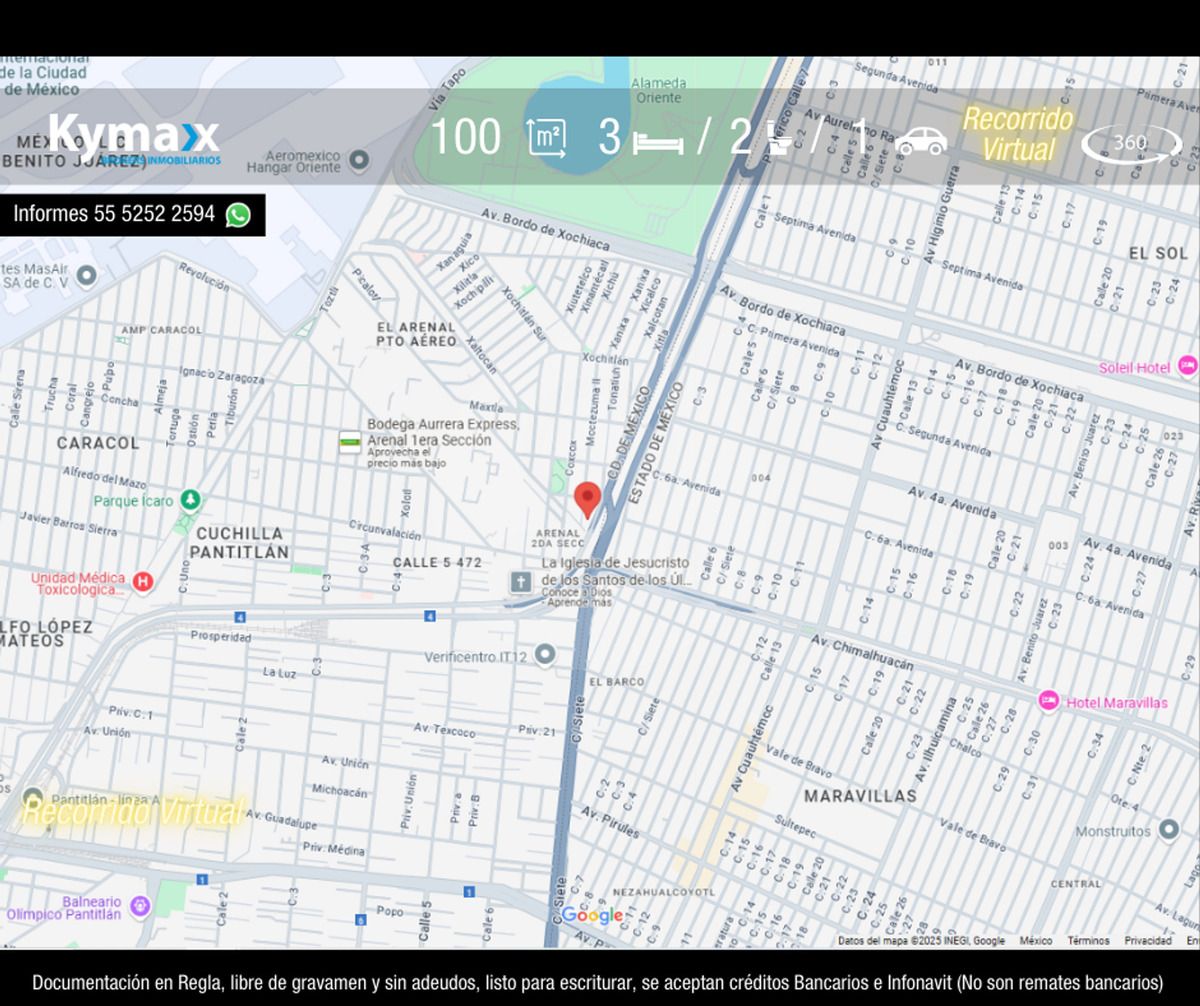Click the México link in map footer
Viewport: 1200px width, 1006px height.
[1036, 941]
